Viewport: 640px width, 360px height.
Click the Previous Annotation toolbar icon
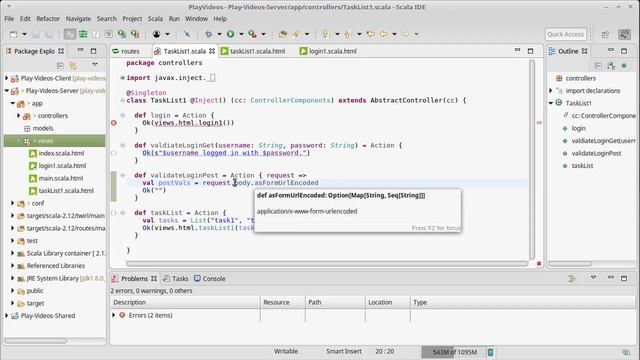tap(348, 34)
